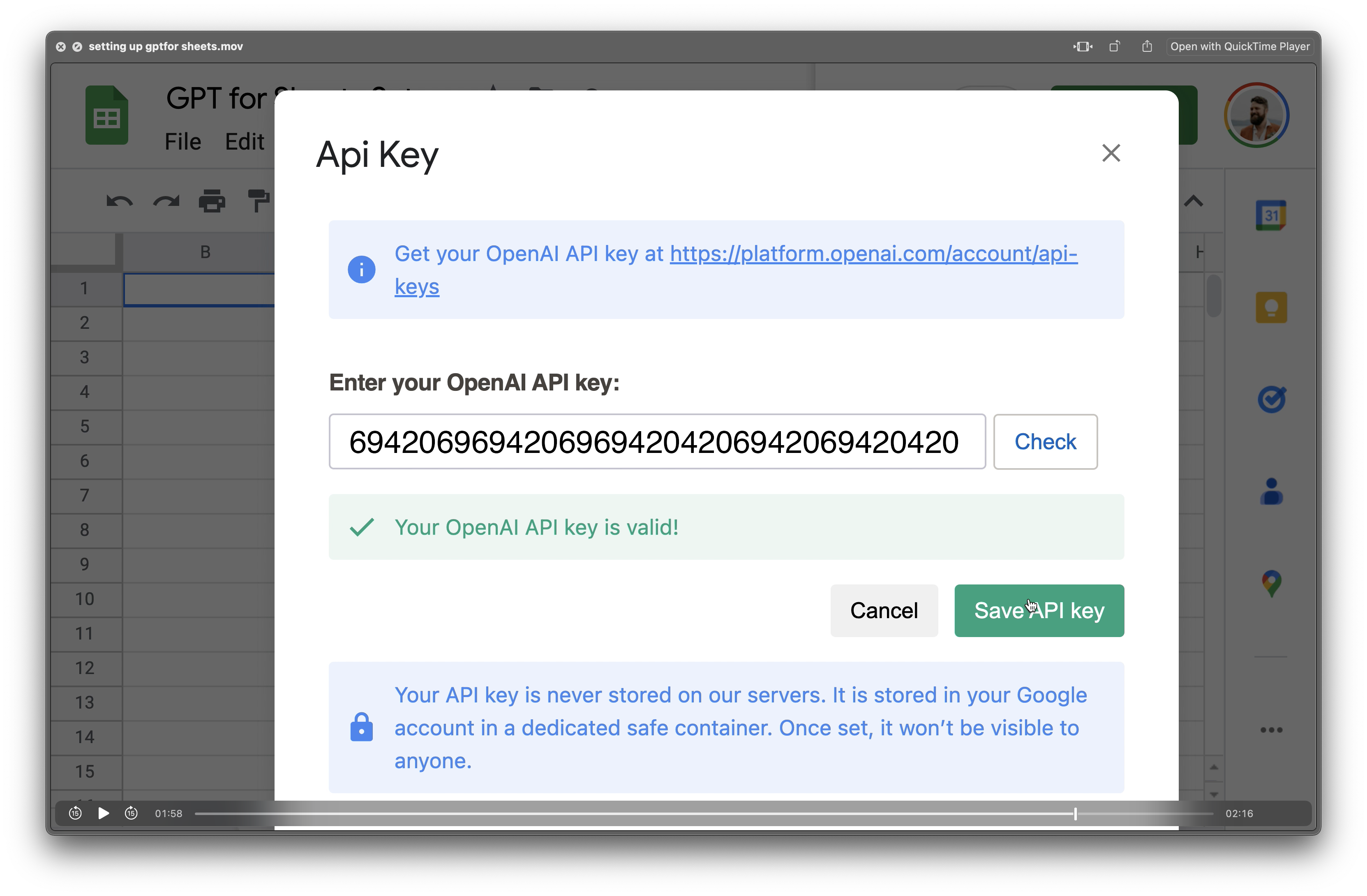Click the Google Calendar sidebar icon
Viewport: 1367px width, 896px height.
tap(1270, 215)
